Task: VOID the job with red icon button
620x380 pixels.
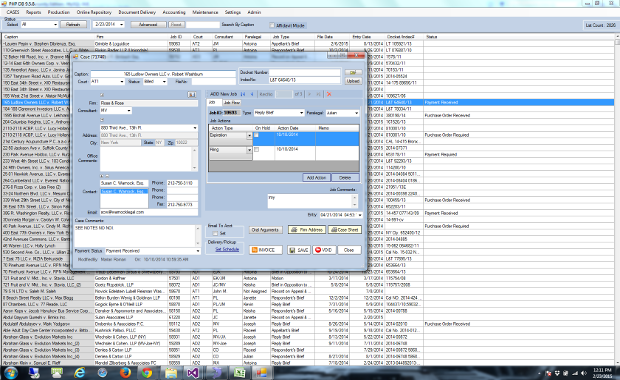Action: click(324, 250)
